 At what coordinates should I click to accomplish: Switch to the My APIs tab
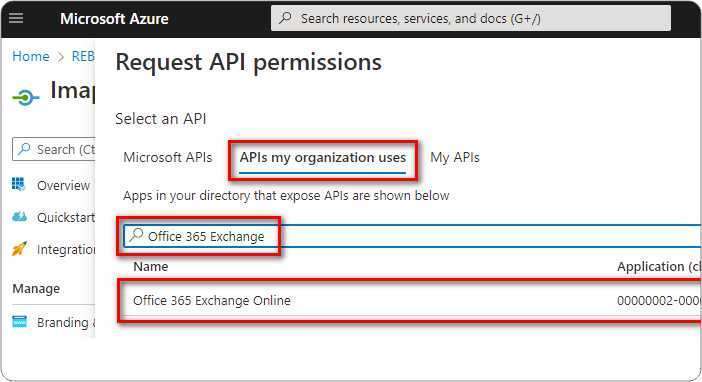pos(455,158)
